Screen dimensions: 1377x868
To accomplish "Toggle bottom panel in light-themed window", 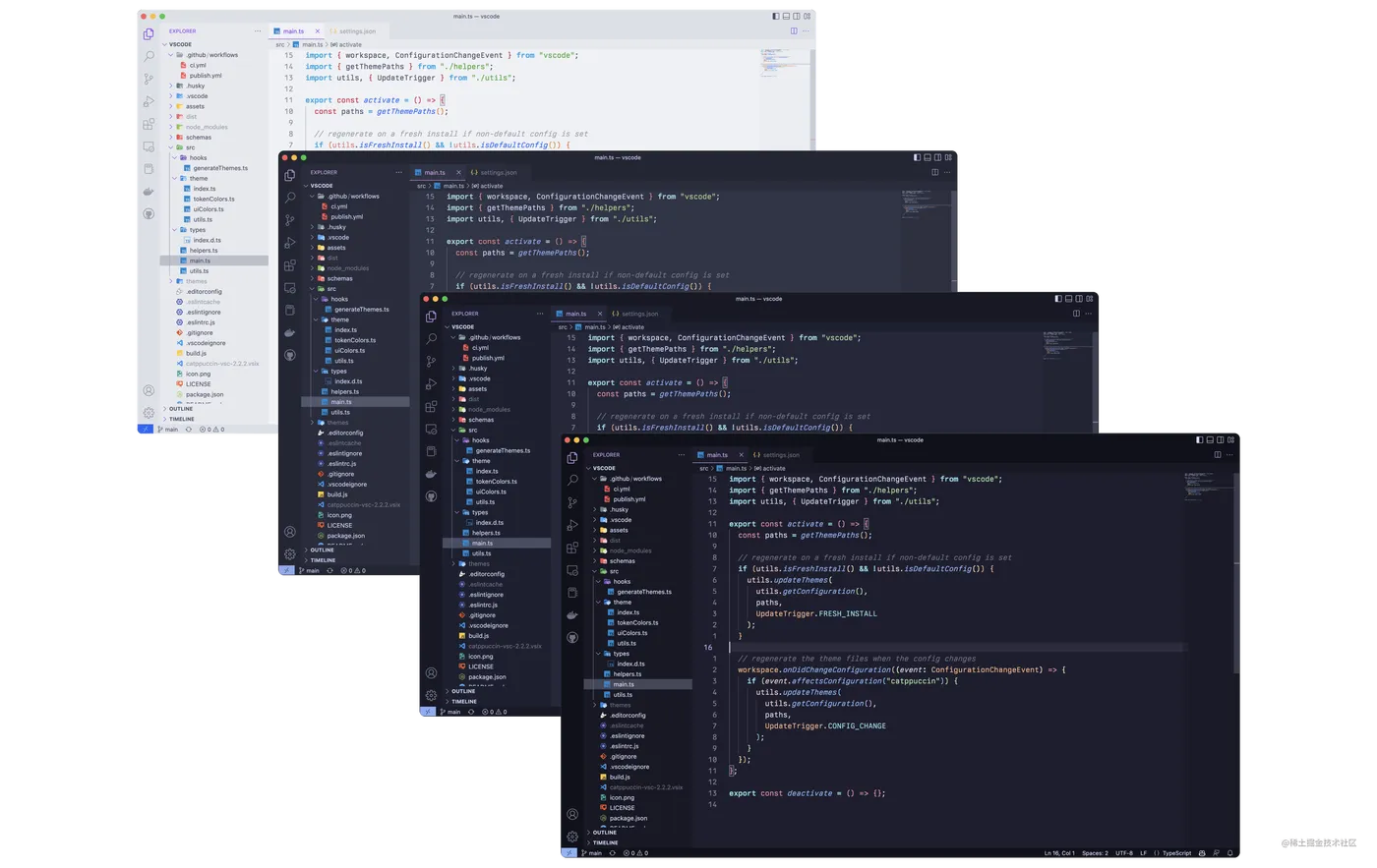I will (786, 16).
